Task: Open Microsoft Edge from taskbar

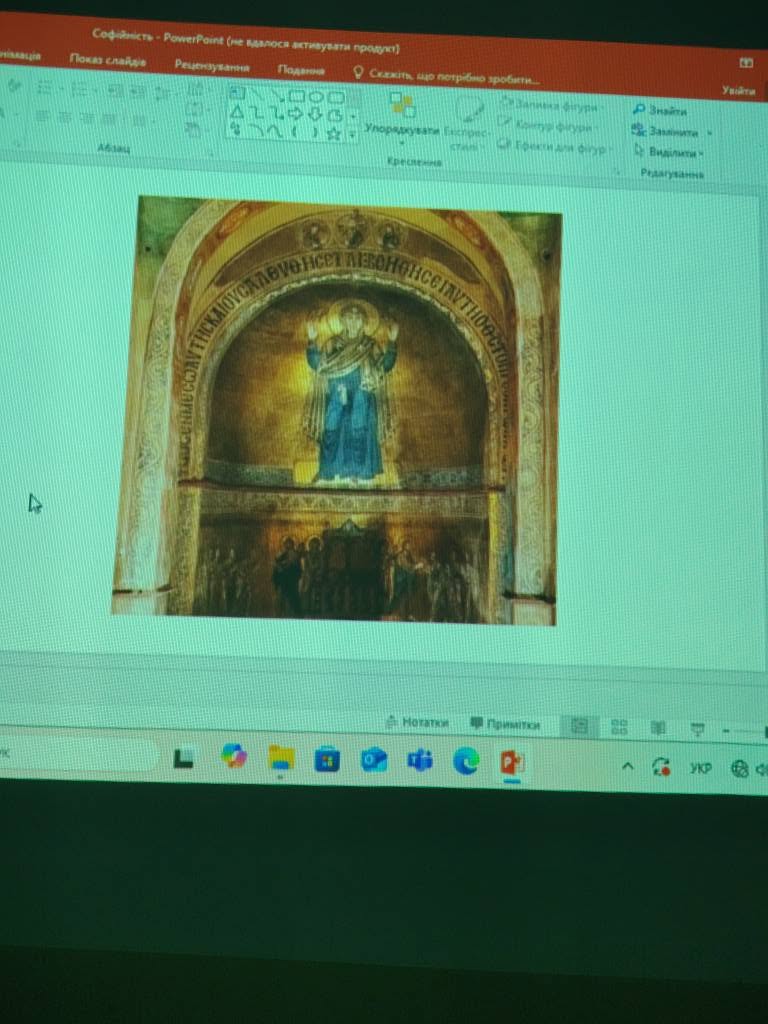Action: click(466, 761)
